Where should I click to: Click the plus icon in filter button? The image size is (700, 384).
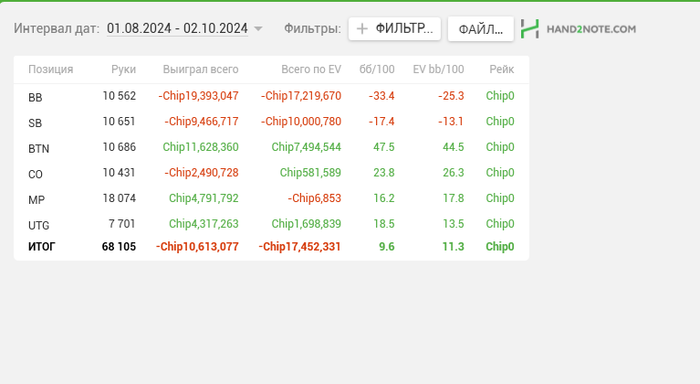(x=362, y=29)
